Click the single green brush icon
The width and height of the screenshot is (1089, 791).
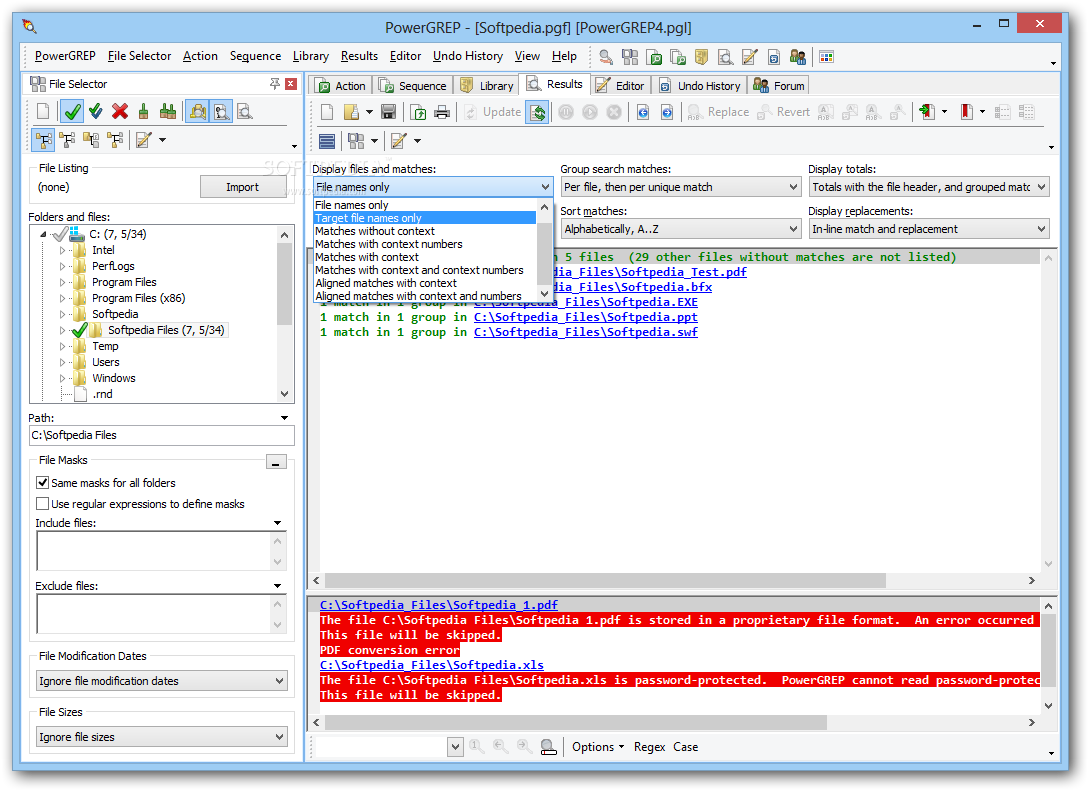click(x=143, y=111)
